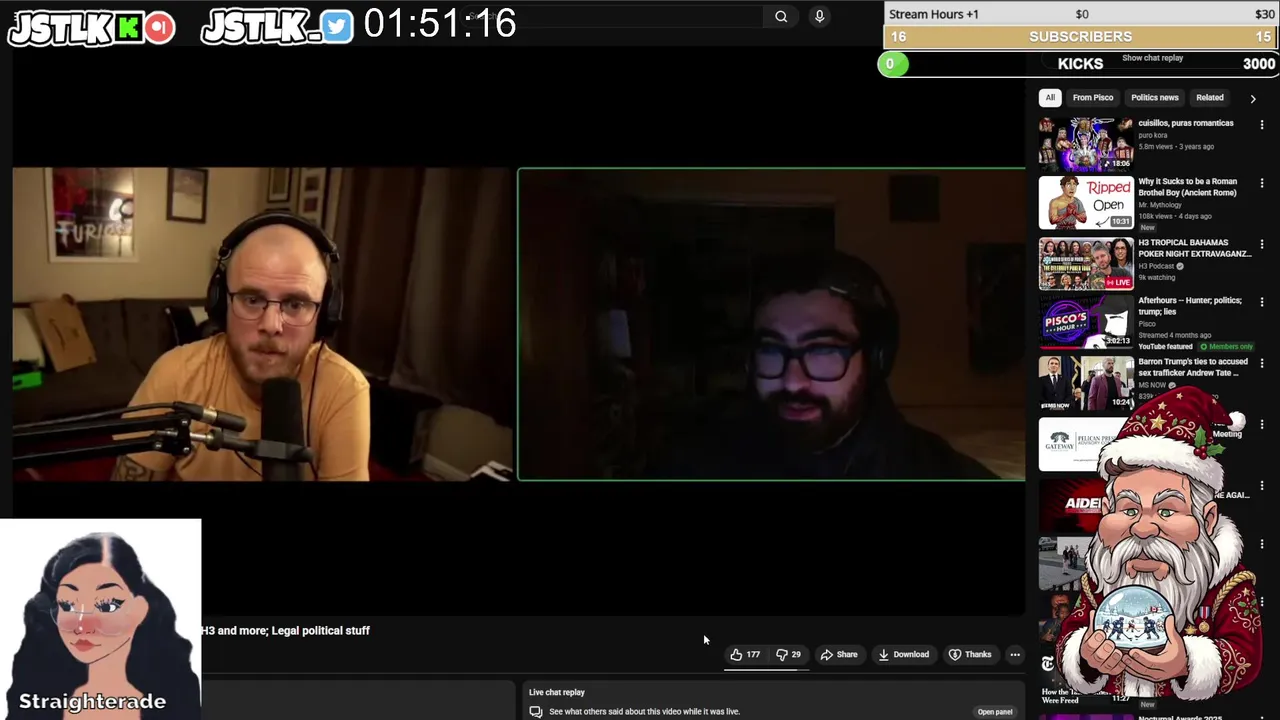Select the Politics news filter chip
The height and width of the screenshot is (720, 1280).
pyautogui.click(x=1155, y=98)
